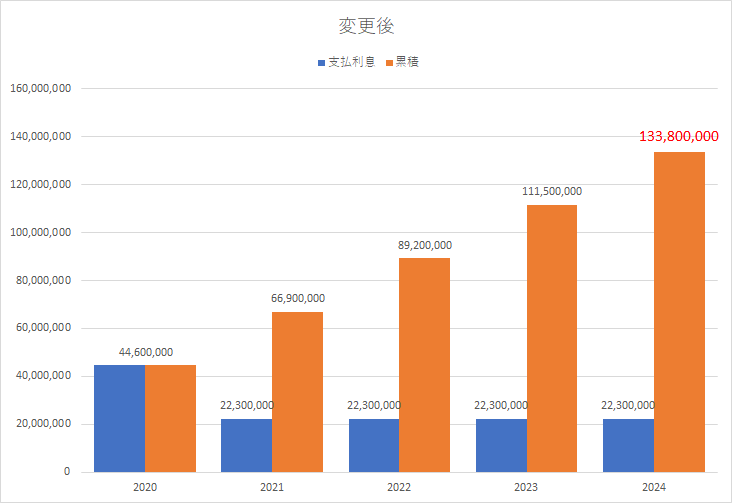
Task: Select the orange 2020 bar
Action: [x=170, y=418]
